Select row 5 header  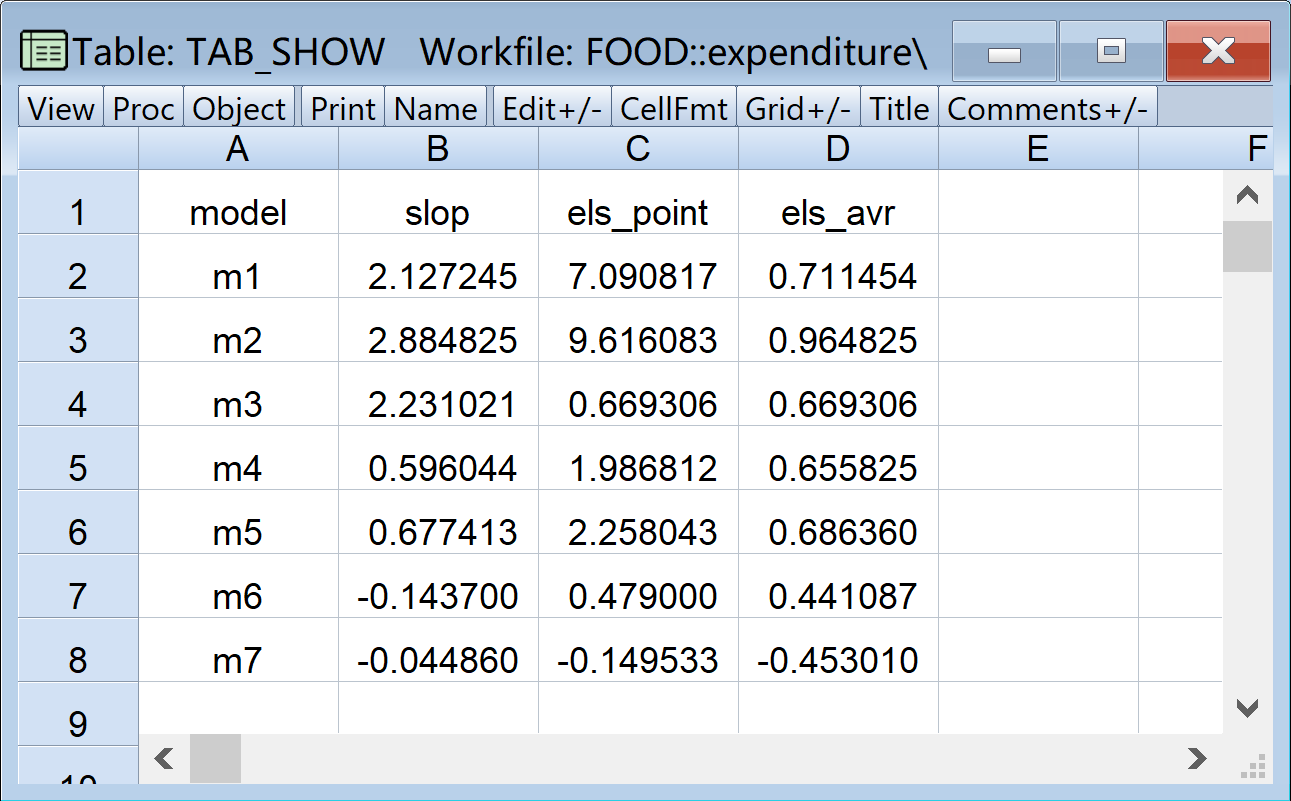(78, 468)
